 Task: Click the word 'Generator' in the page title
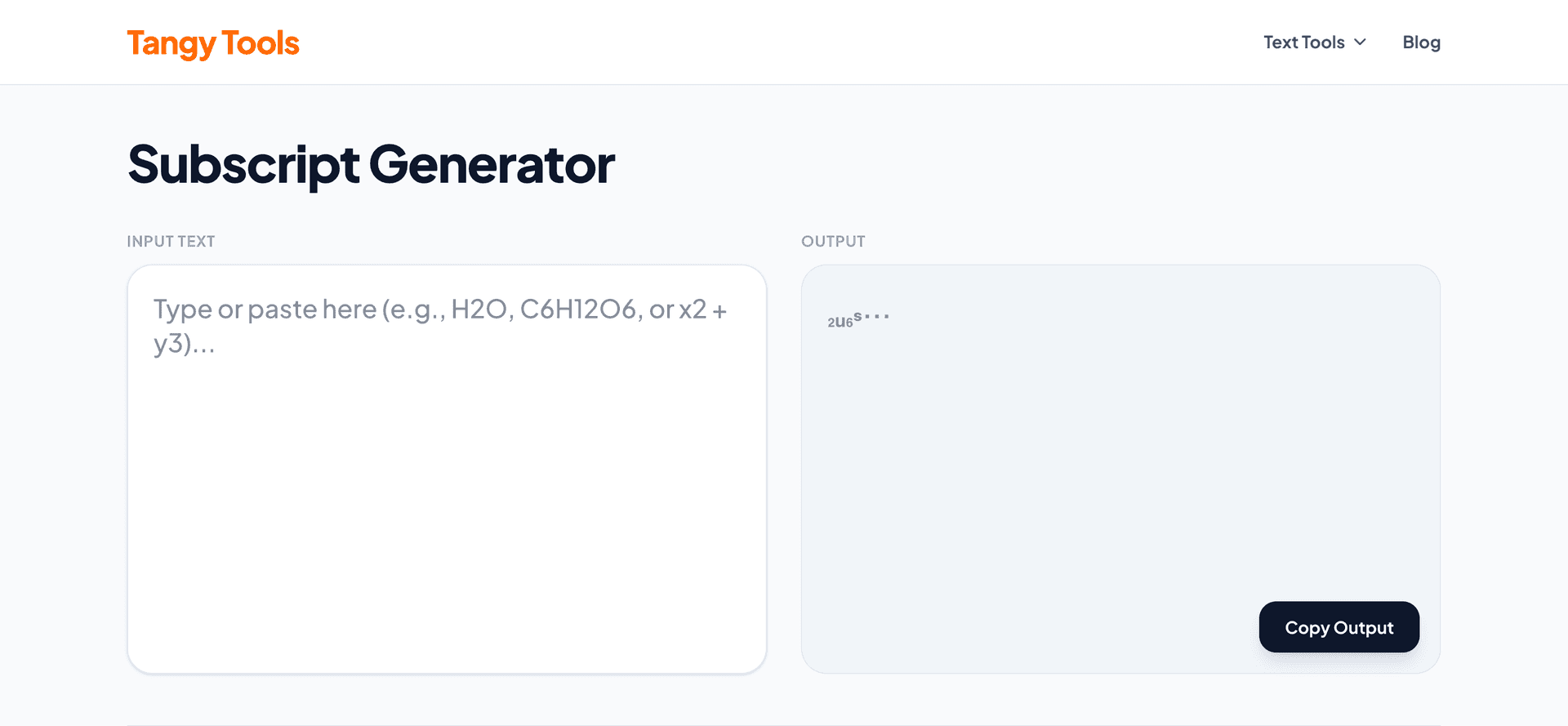pyautogui.click(x=492, y=164)
